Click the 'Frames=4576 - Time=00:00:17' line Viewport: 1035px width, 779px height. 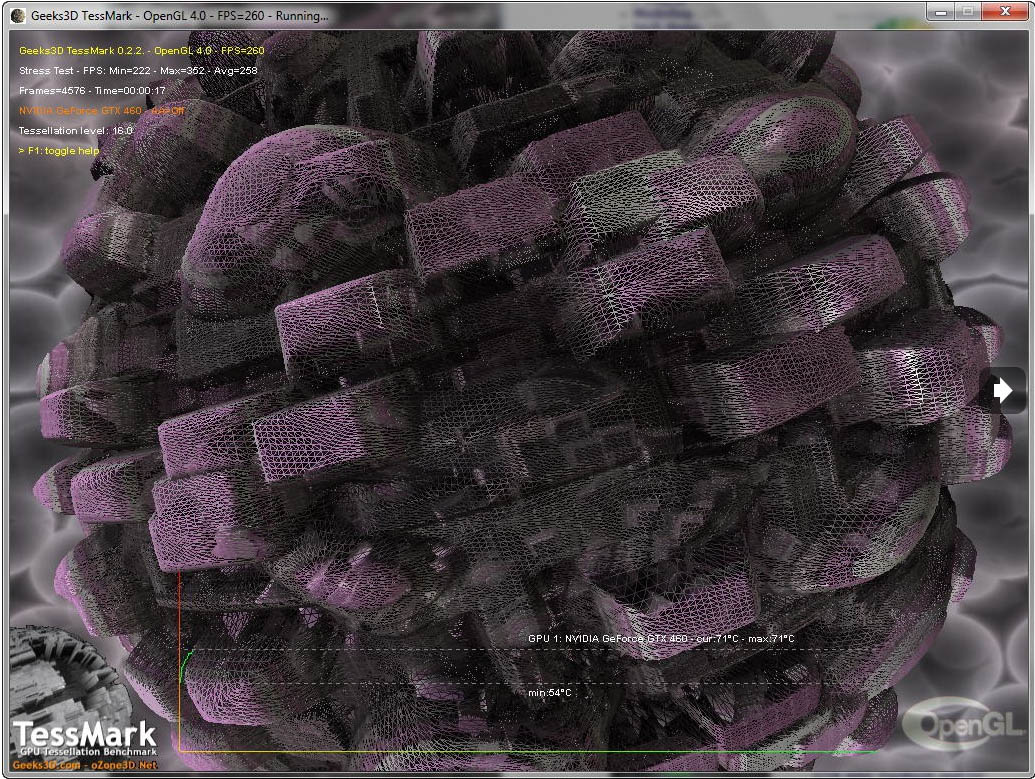[x=92, y=90]
